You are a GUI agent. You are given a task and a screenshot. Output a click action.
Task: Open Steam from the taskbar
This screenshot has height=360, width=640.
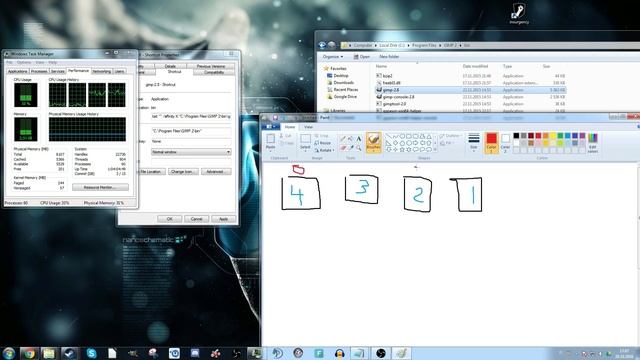70,353
